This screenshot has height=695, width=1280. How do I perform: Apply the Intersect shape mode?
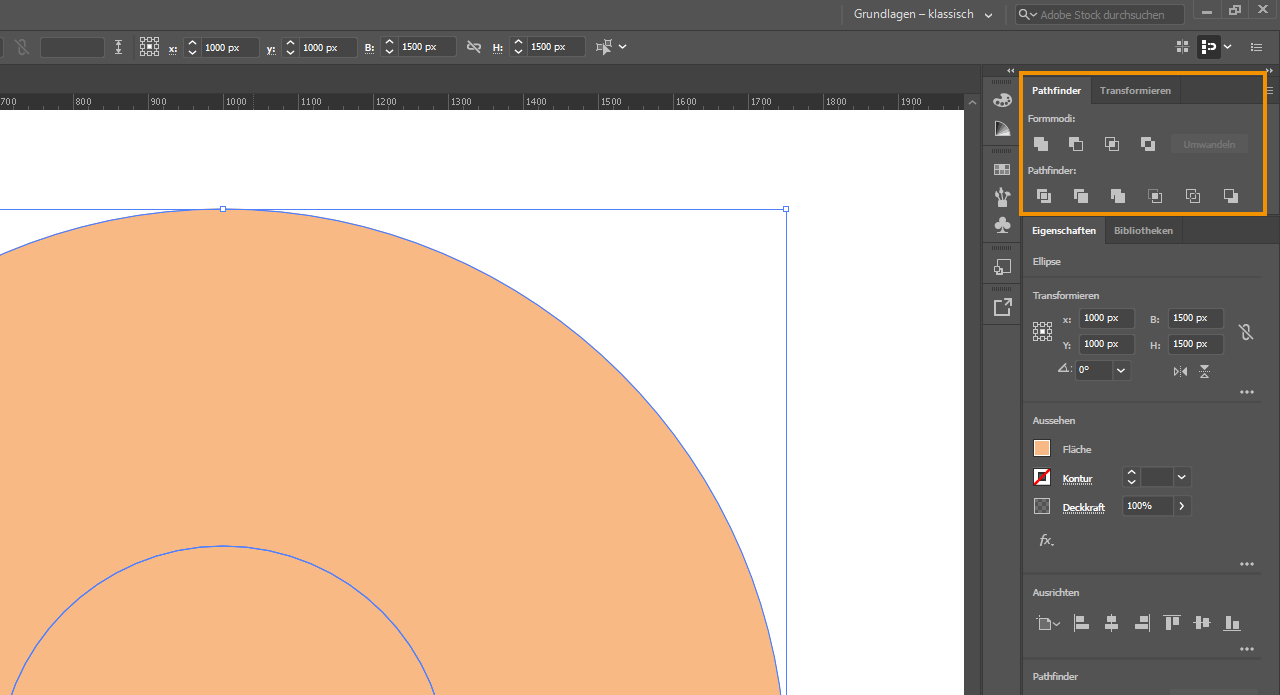(x=1112, y=144)
